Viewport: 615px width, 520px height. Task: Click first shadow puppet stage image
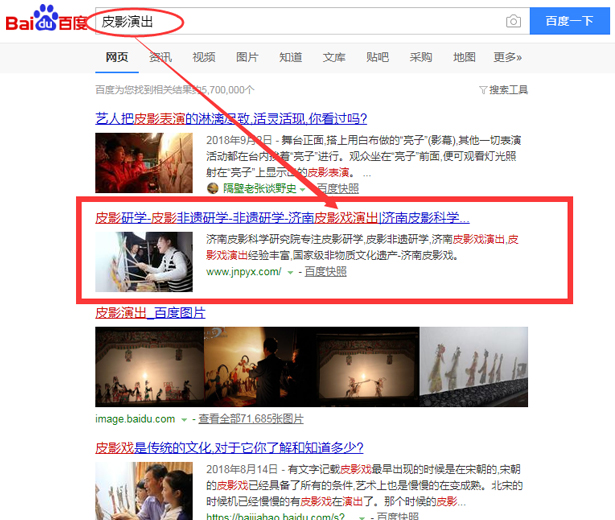(149, 367)
